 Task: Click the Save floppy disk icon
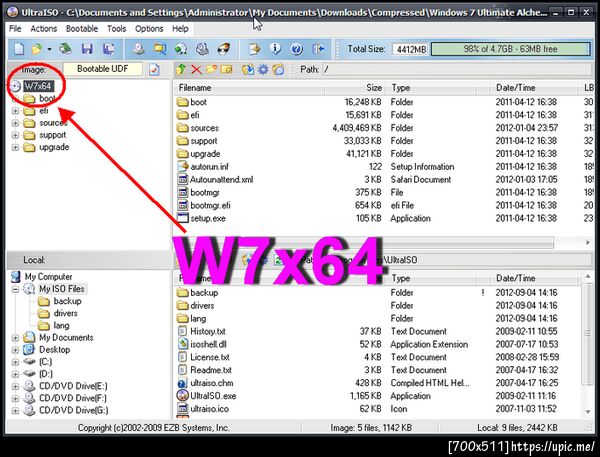pos(87,49)
